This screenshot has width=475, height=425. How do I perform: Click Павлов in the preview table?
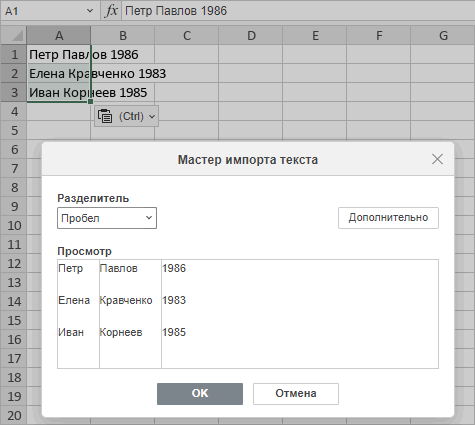point(118,268)
